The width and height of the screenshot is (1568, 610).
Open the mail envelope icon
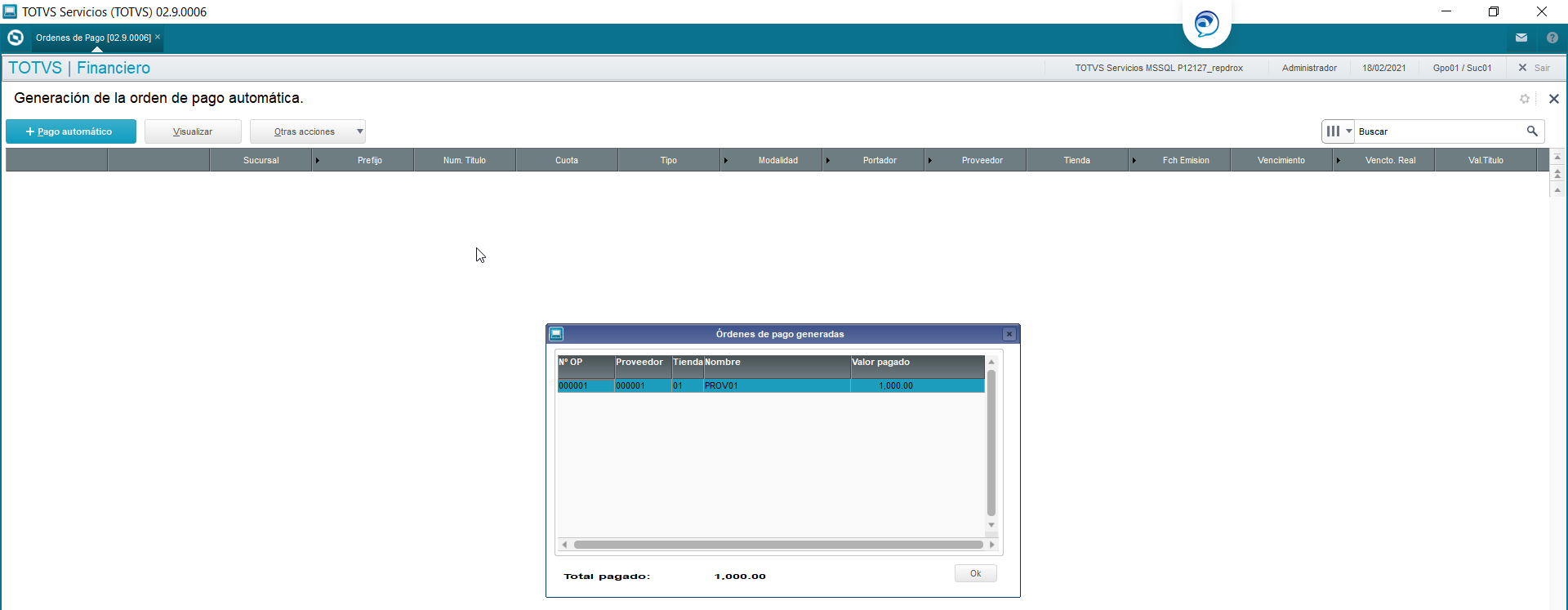[1521, 38]
